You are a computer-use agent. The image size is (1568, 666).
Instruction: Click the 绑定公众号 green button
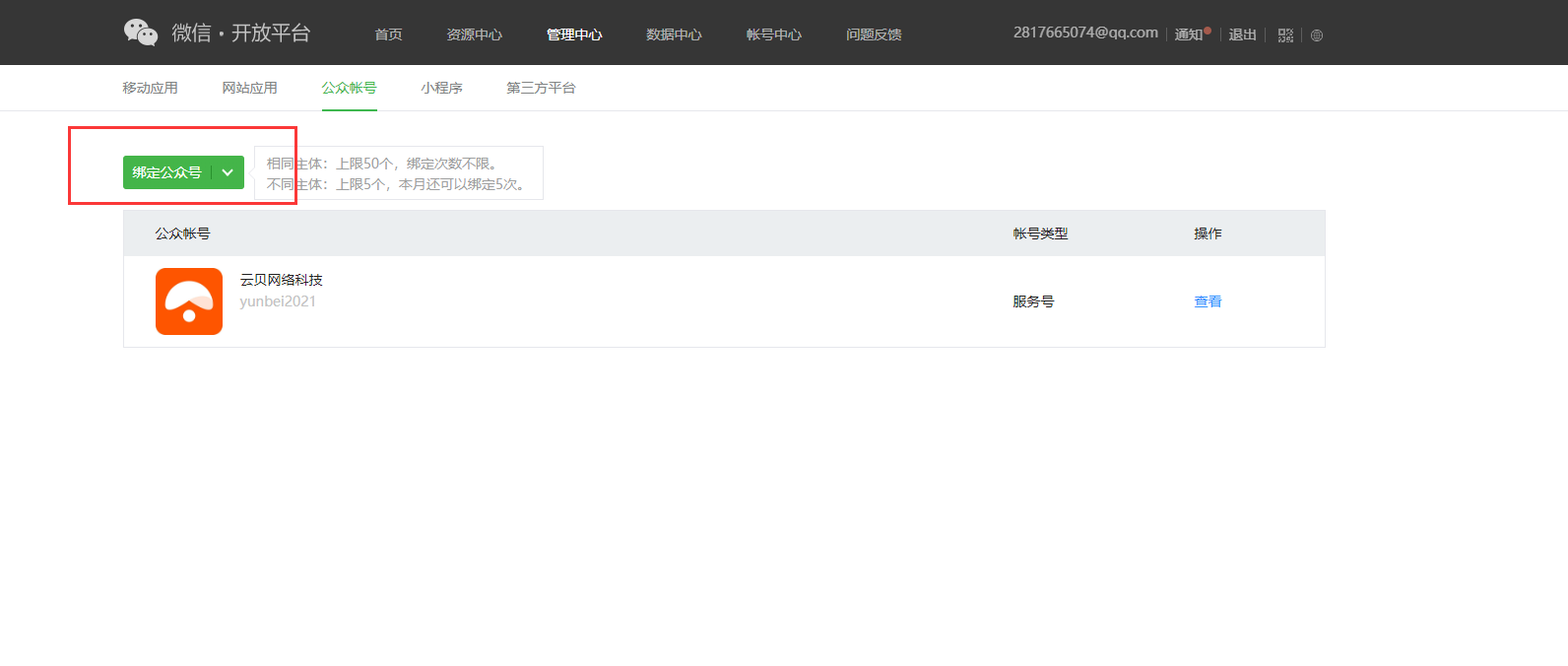click(x=167, y=172)
